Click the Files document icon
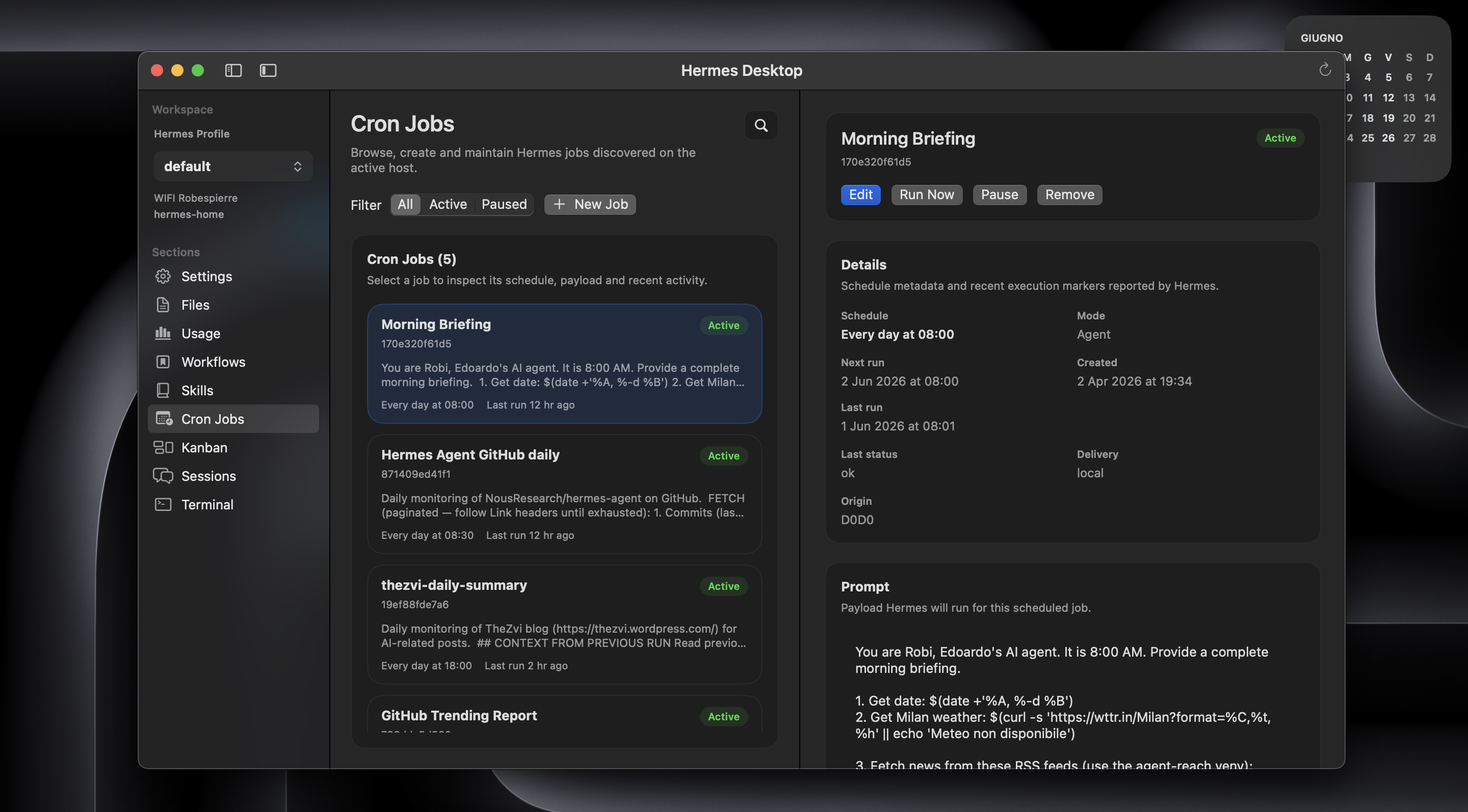 click(163, 305)
